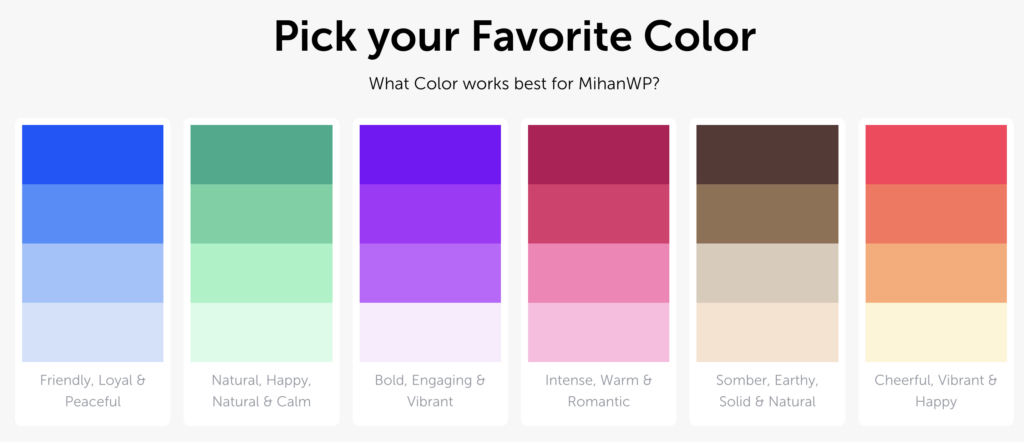Click the peach orange third swatch

click(936, 273)
